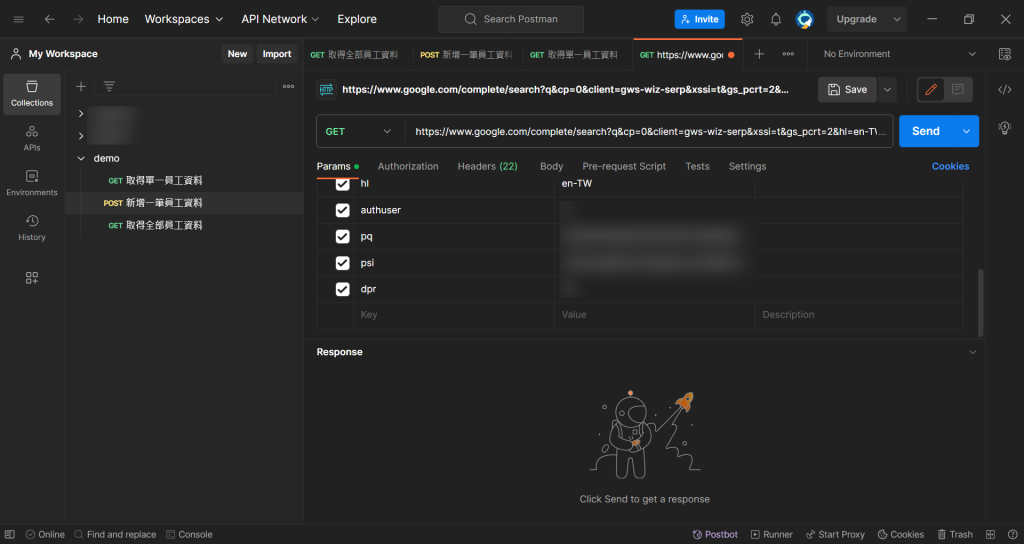Open the Console in status bar

(189, 534)
